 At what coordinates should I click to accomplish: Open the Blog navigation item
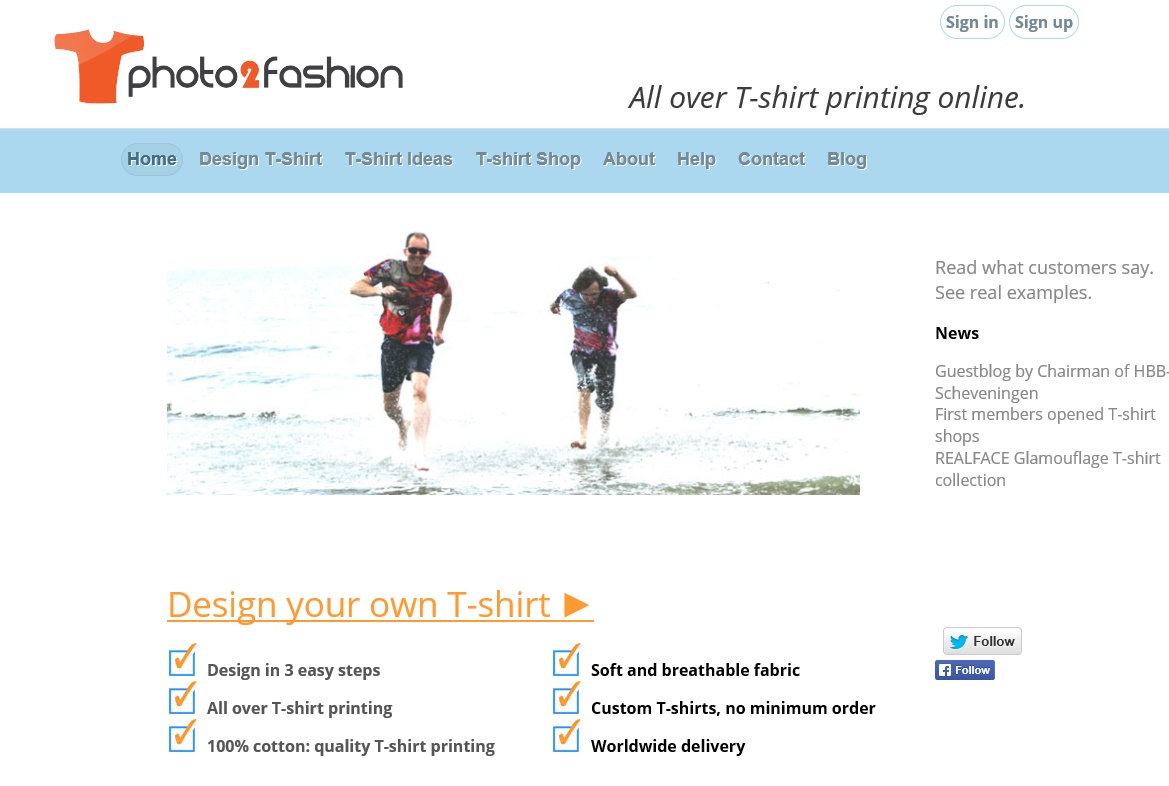[x=847, y=160]
